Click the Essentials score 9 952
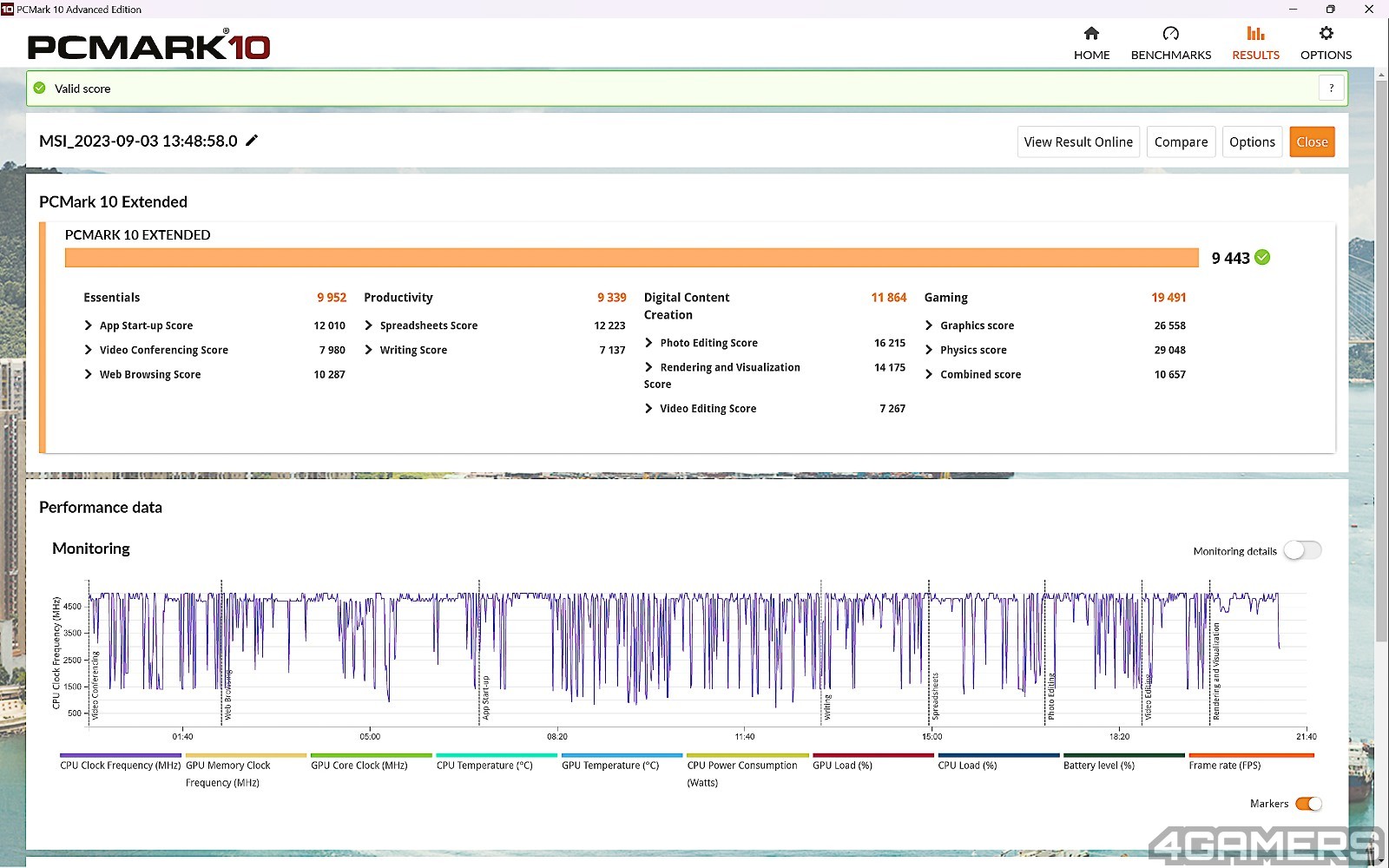 point(332,297)
